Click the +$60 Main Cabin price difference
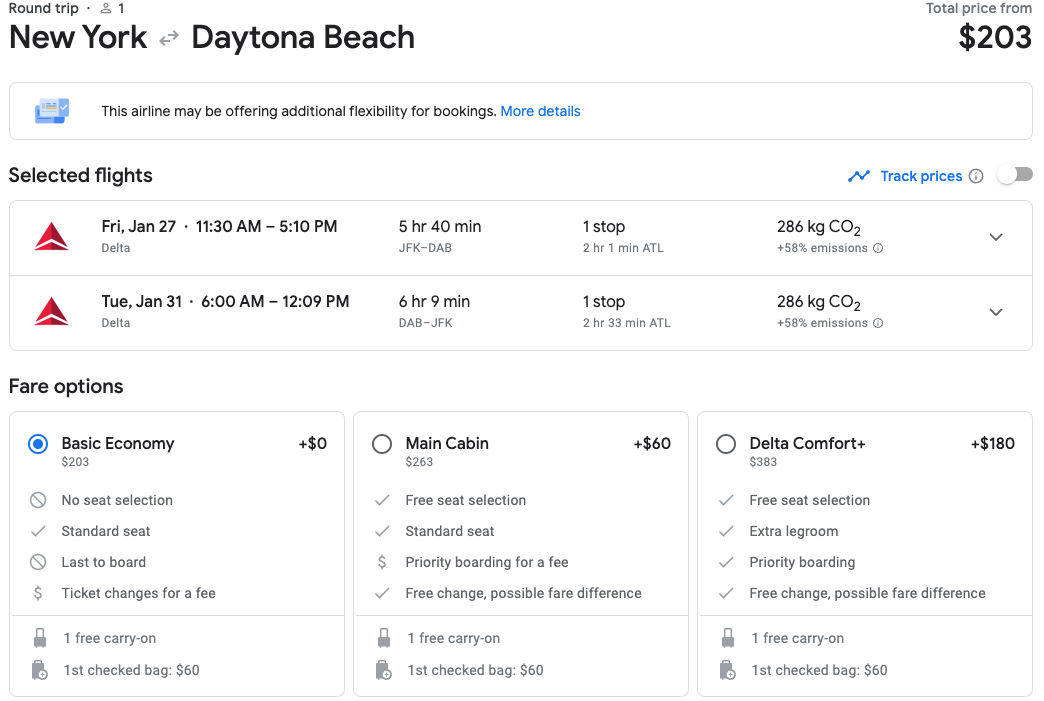The image size is (1044, 701). (652, 443)
